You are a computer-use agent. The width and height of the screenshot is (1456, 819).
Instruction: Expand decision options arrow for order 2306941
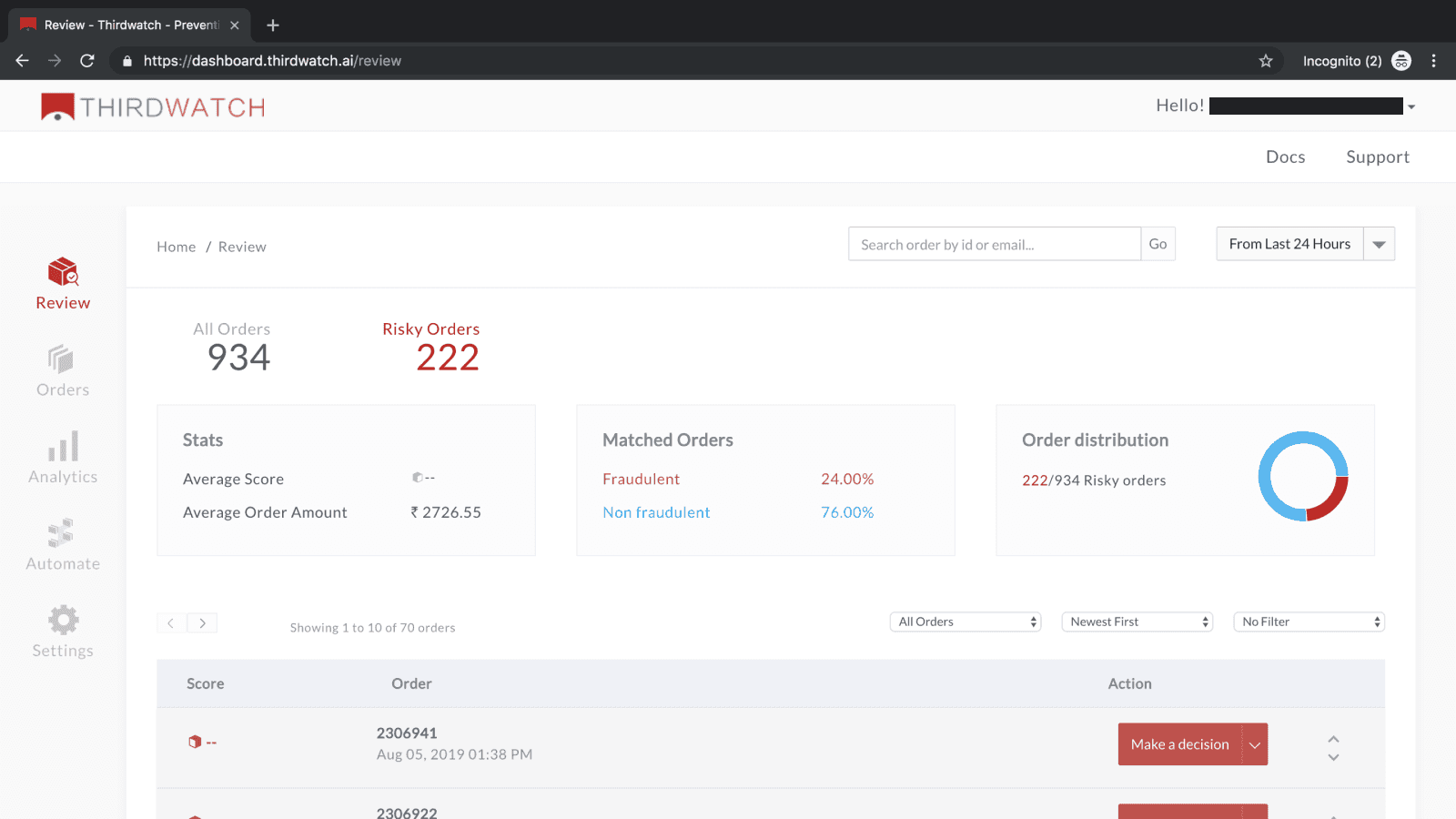coord(1255,744)
